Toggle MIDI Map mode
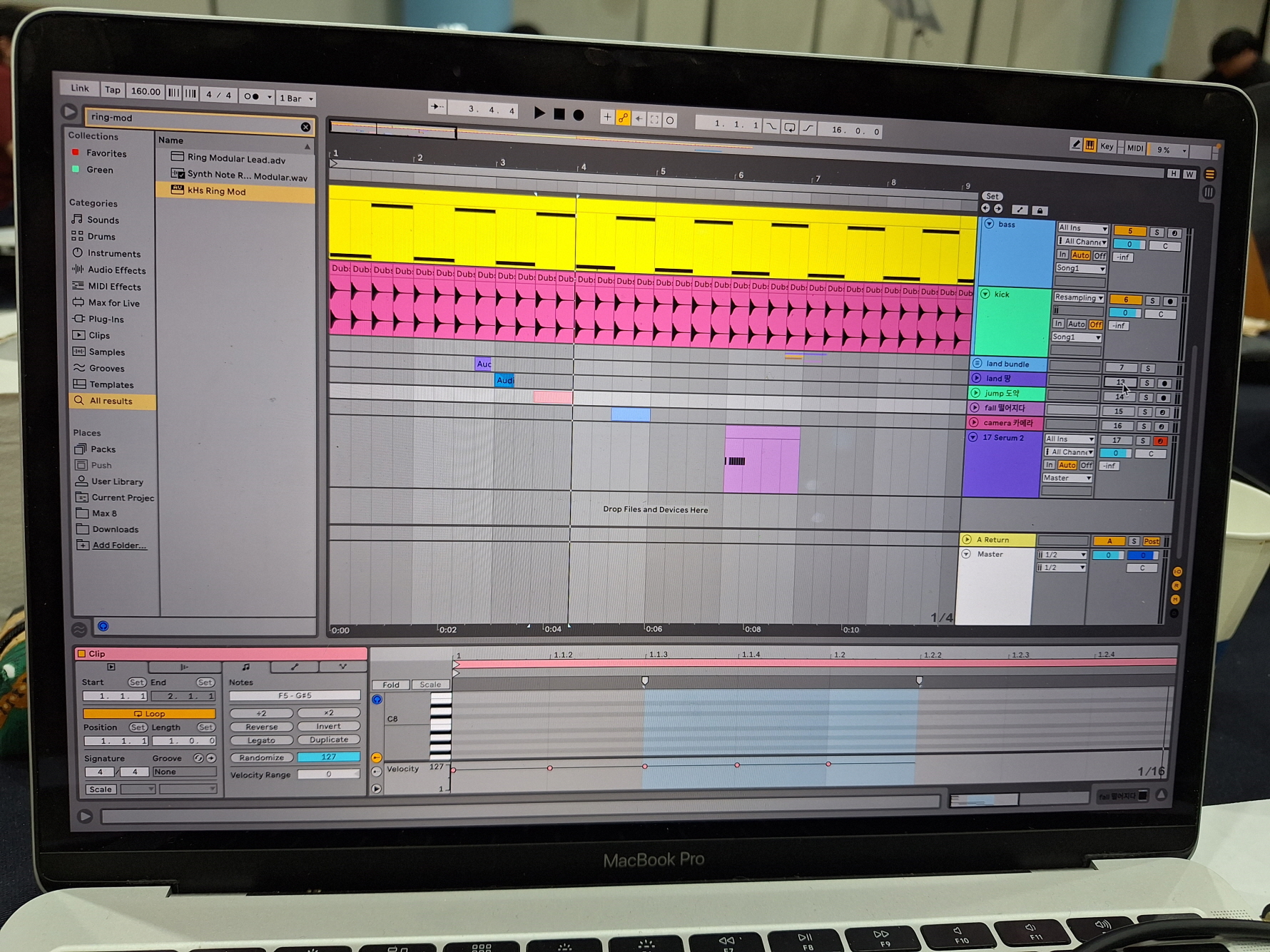1270x952 pixels. click(1134, 148)
